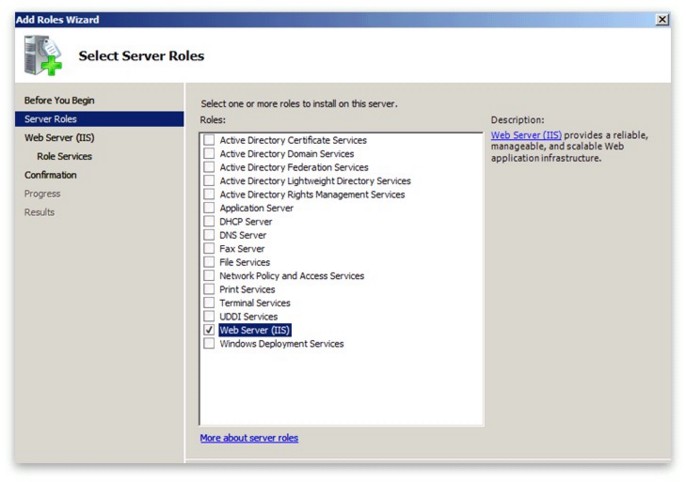Click the highlighted Web Server (IIS) label
686x482 pixels.
click(x=255, y=330)
